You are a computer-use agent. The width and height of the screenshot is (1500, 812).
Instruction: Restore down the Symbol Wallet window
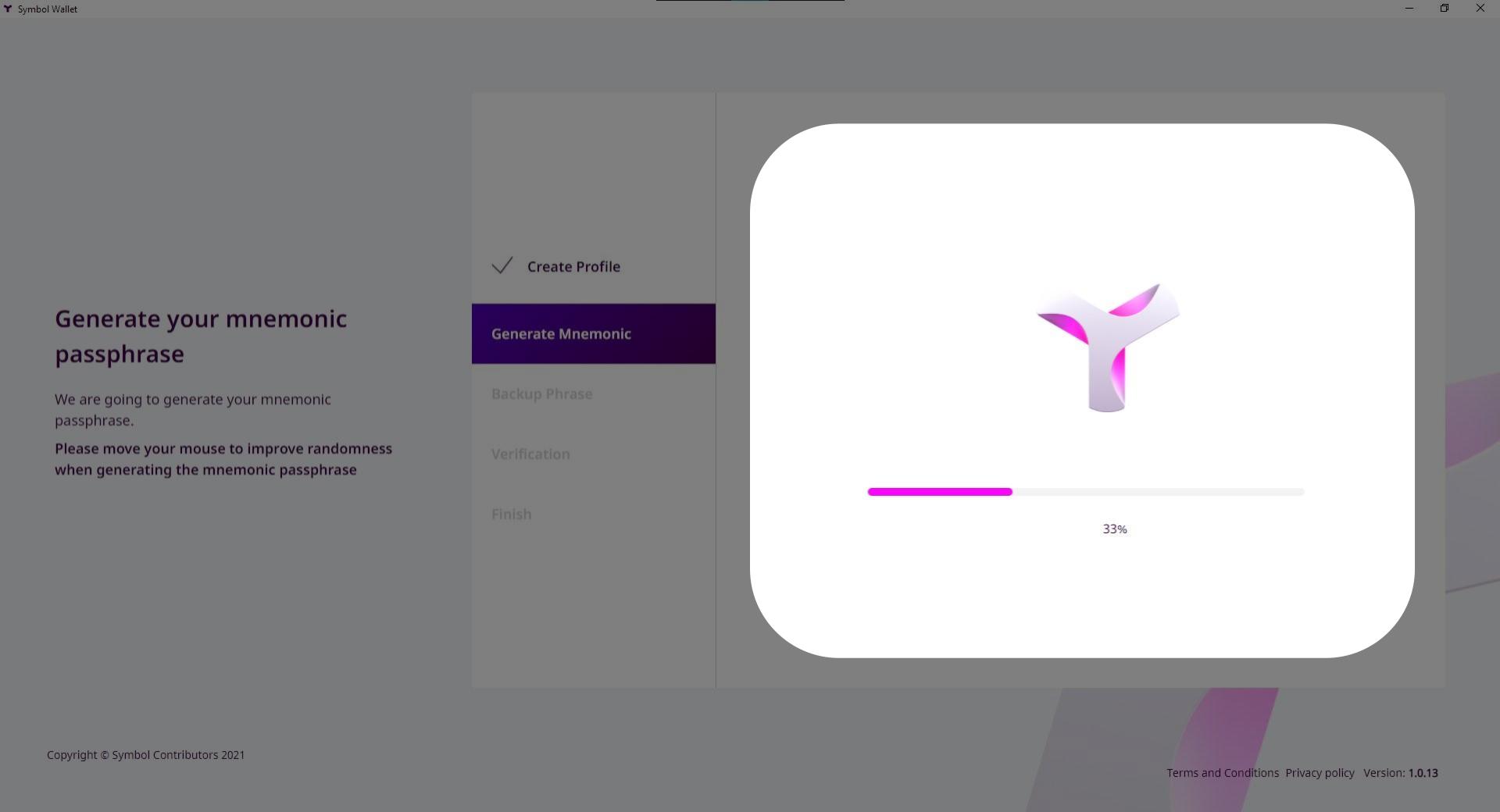point(1445,9)
